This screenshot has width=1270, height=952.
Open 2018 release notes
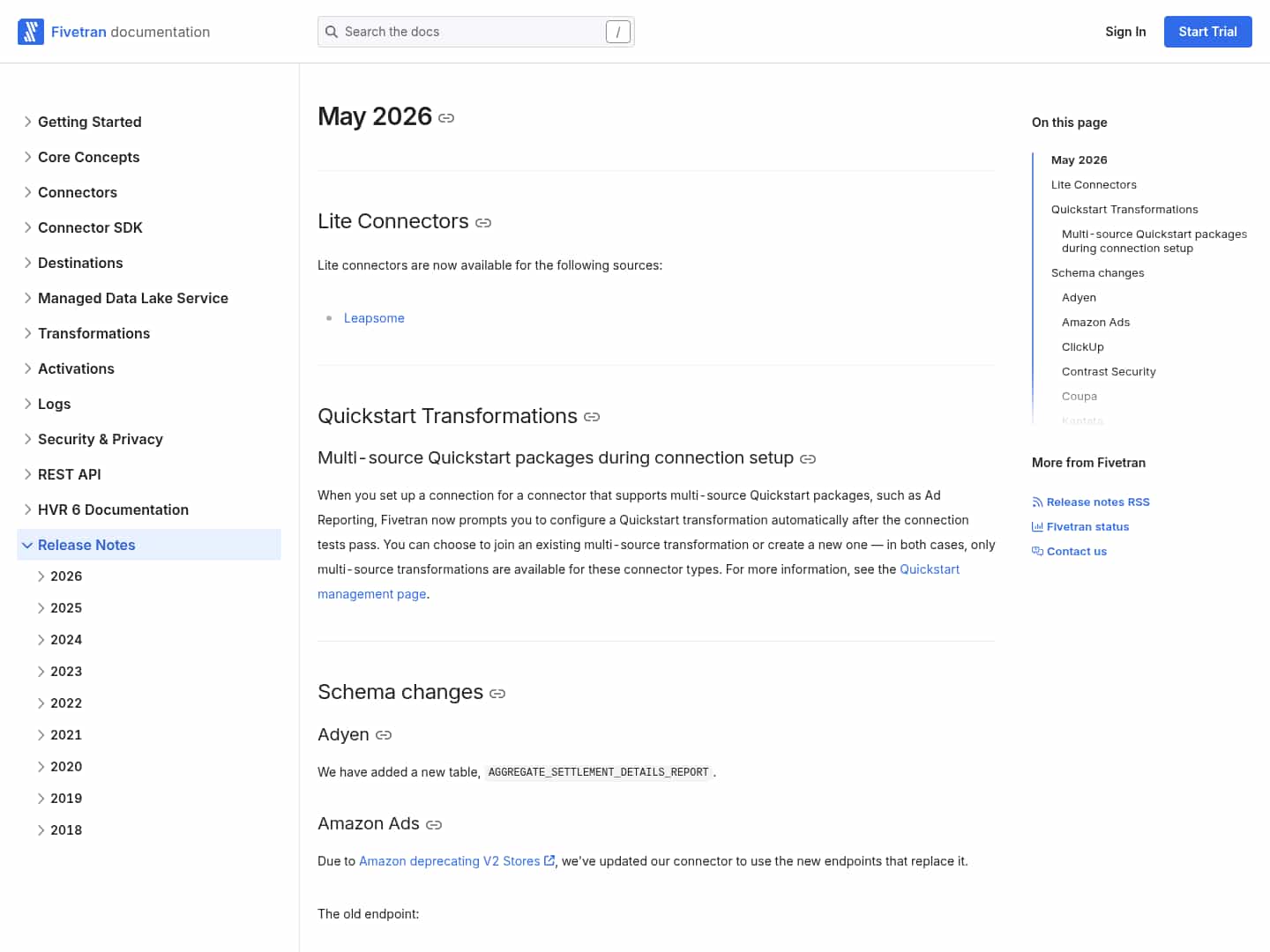coord(66,830)
